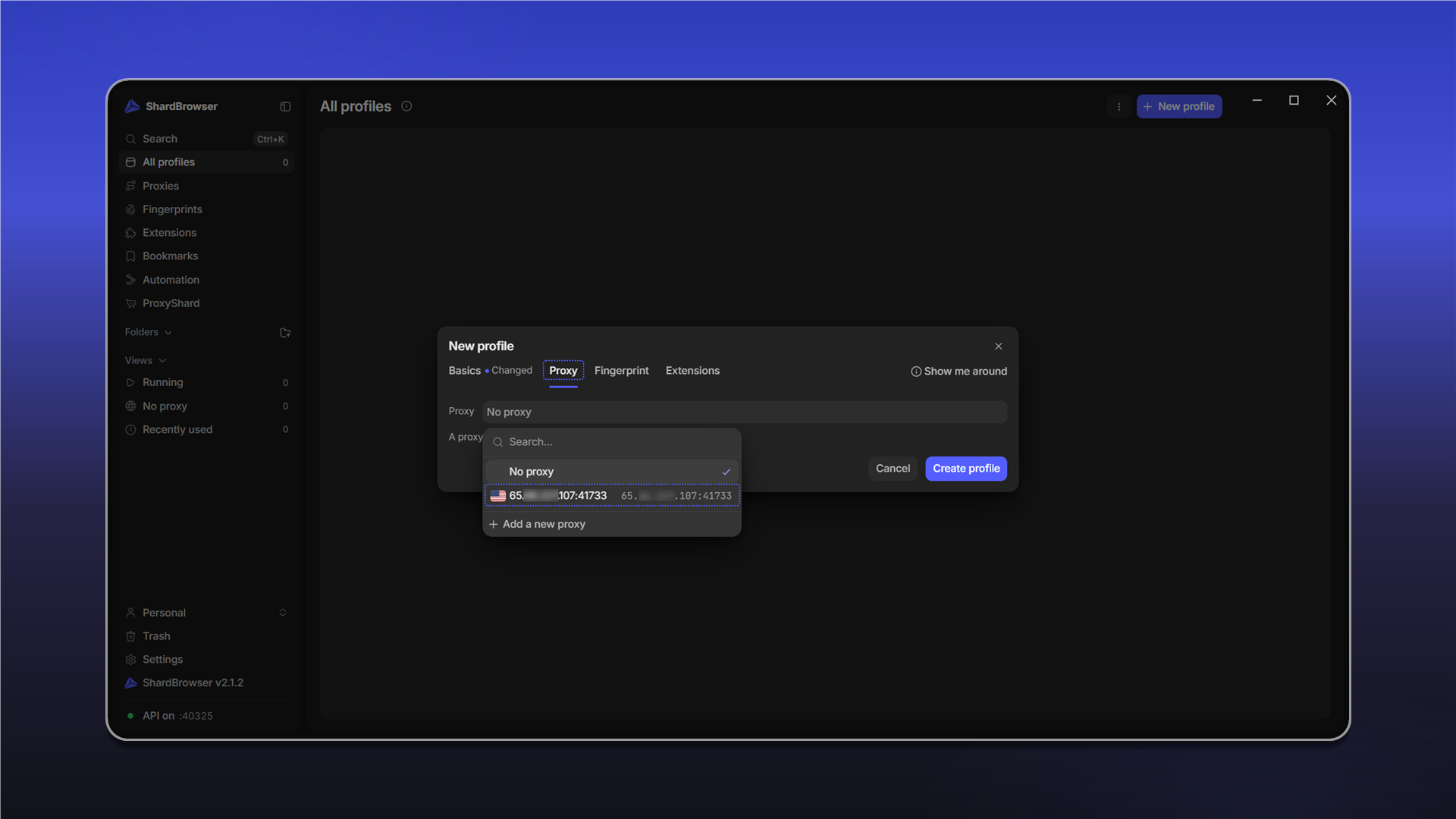Switch to the dialog's Extensions tab
This screenshot has width=1456, height=819.
(x=692, y=371)
